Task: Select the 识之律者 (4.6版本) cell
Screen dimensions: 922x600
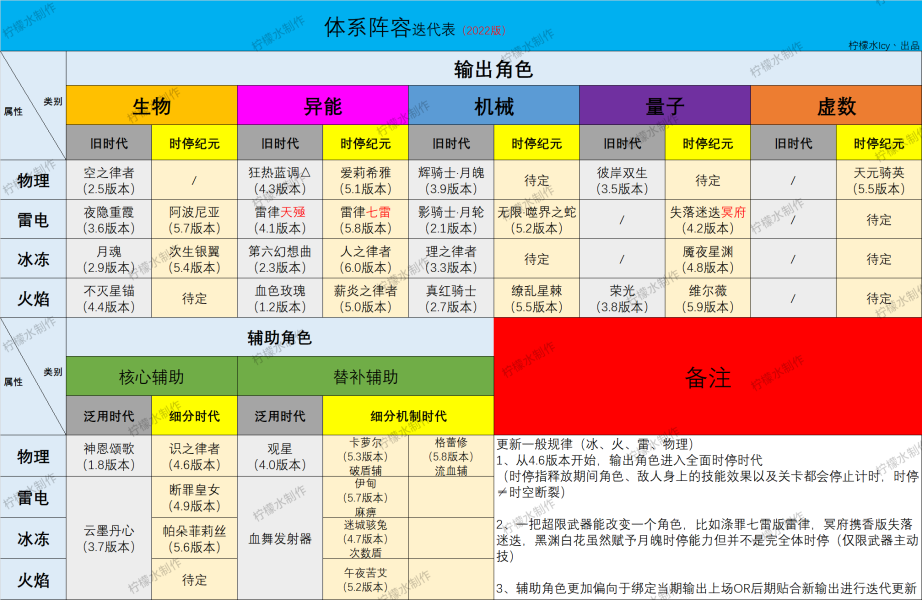Action: (x=195, y=456)
